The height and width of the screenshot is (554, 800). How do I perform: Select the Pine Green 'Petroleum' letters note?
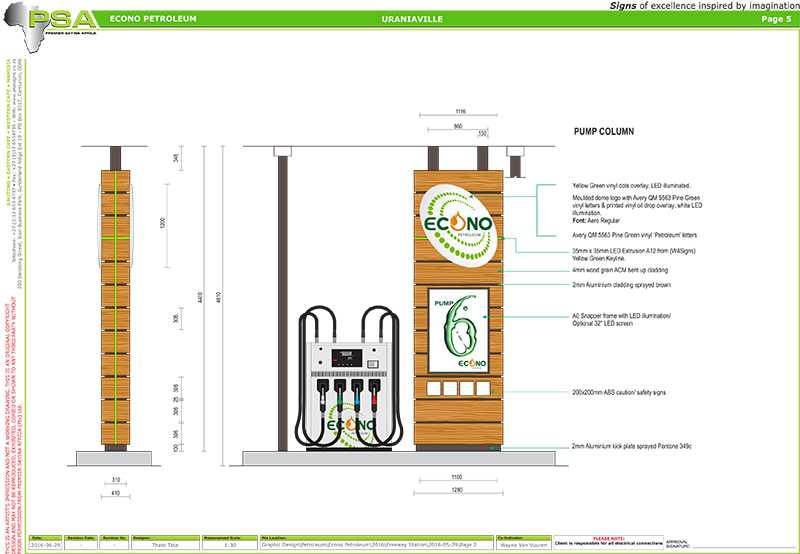click(x=634, y=235)
